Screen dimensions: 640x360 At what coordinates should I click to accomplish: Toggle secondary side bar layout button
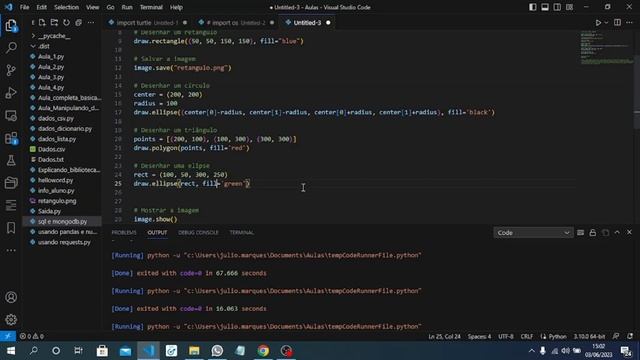[x=557, y=7]
